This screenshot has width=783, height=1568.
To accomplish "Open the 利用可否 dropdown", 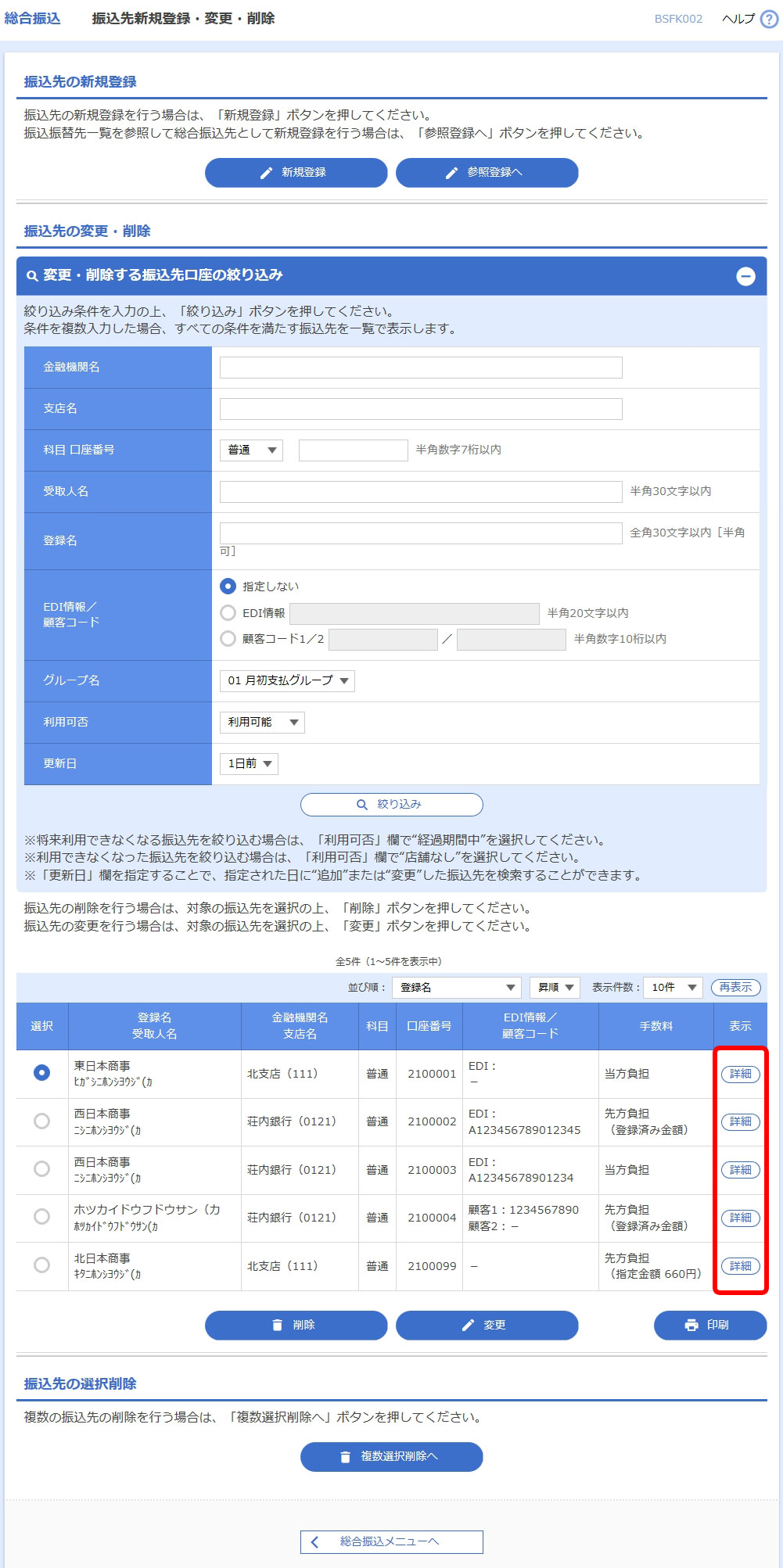I will (262, 723).
